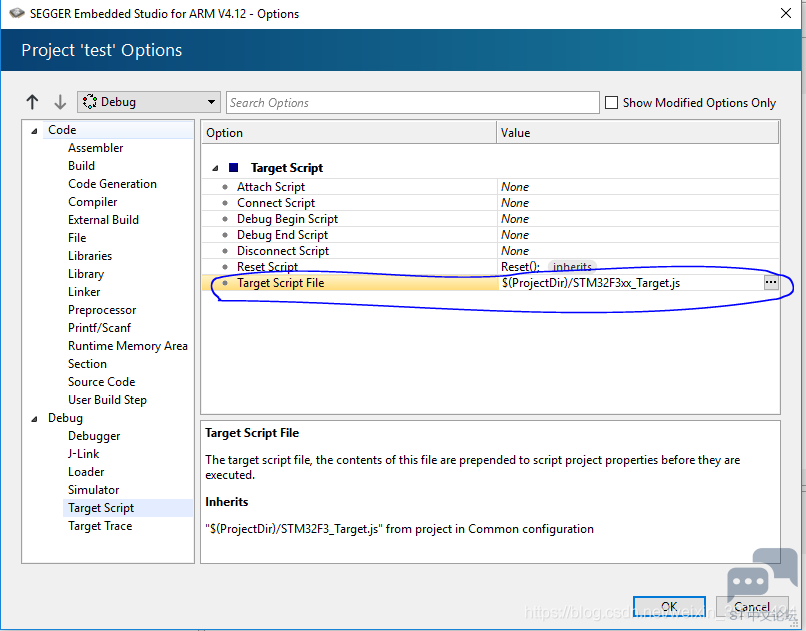Select Target Script in the tree

(101, 508)
